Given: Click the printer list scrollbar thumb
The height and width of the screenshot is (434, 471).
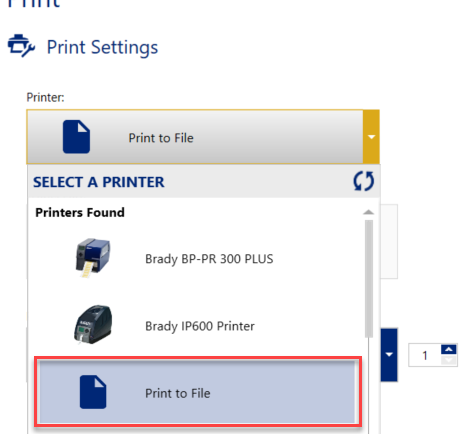Looking at the screenshot, I should [x=368, y=279].
